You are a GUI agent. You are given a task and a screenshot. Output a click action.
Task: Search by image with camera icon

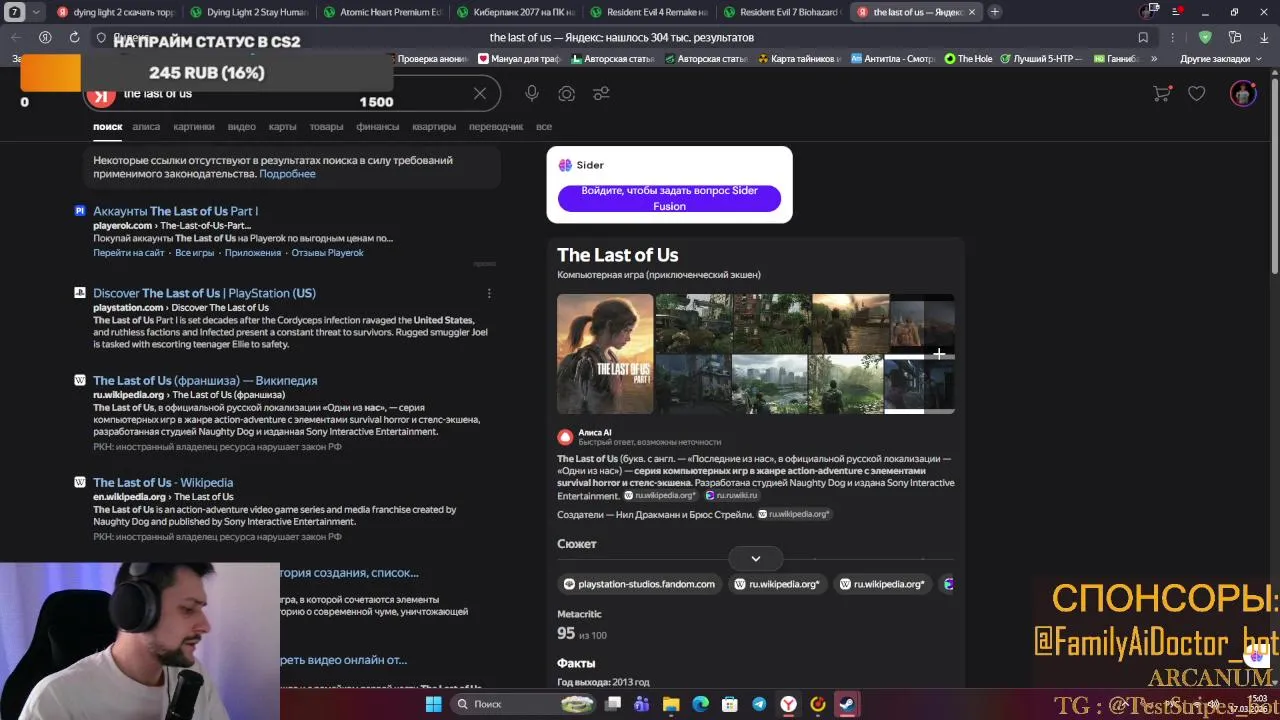567,93
